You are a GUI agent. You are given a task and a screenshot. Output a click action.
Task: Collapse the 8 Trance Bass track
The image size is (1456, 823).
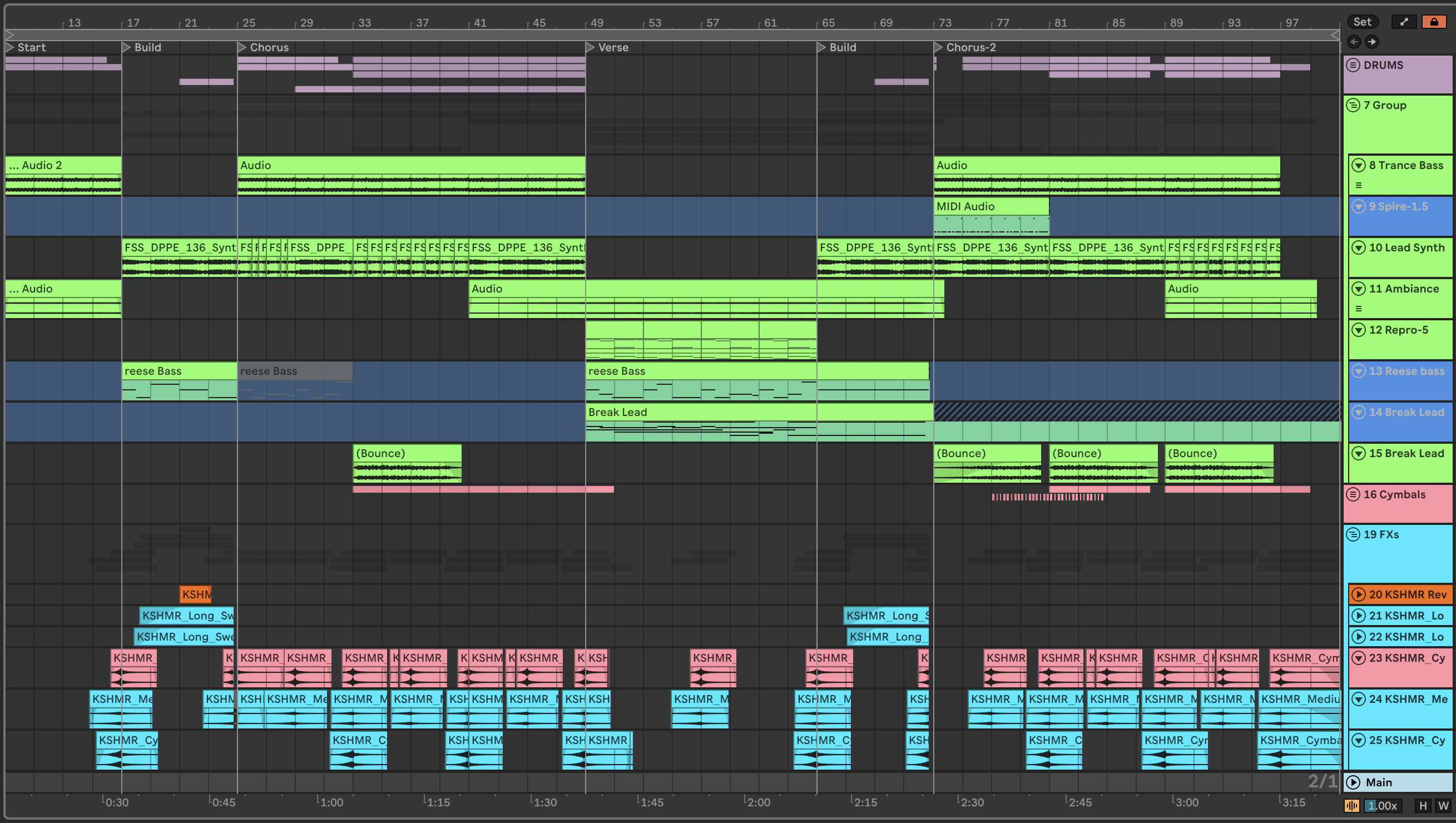(x=1359, y=165)
